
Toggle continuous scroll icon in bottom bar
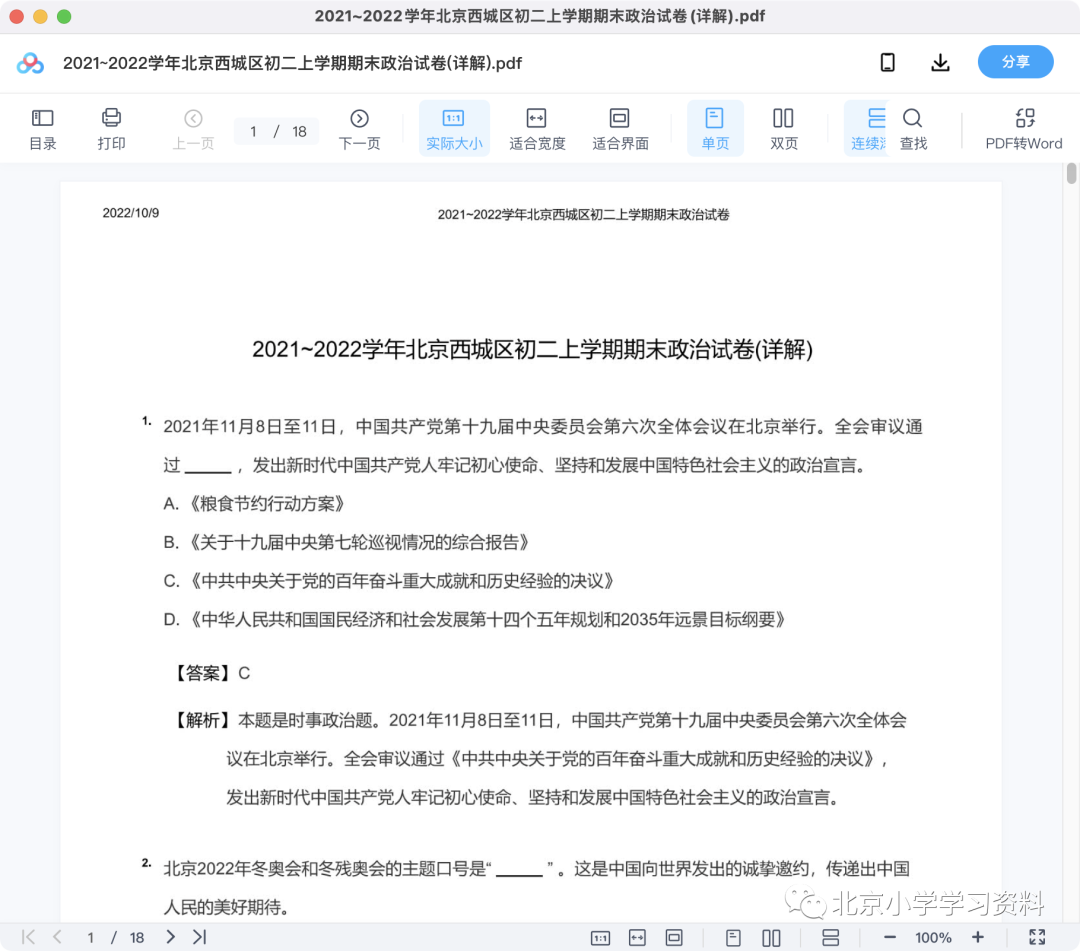pos(831,937)
